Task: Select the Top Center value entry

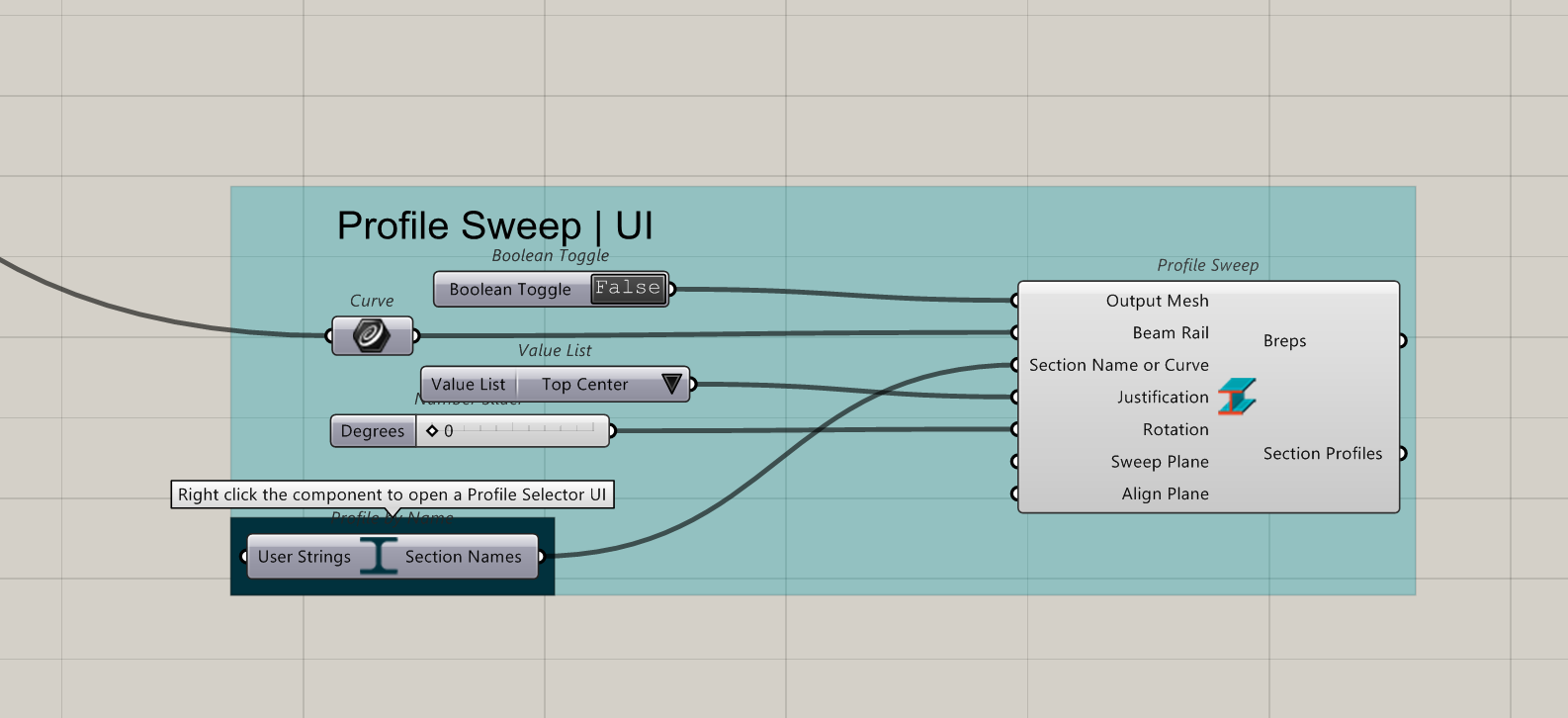Action: click(585, 385)
